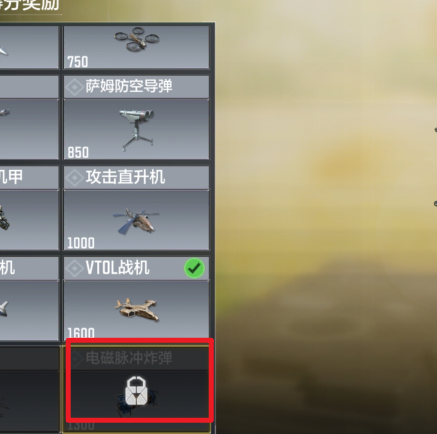Click diamond icon beside 攻击直升机

click(x=74, y=177)
